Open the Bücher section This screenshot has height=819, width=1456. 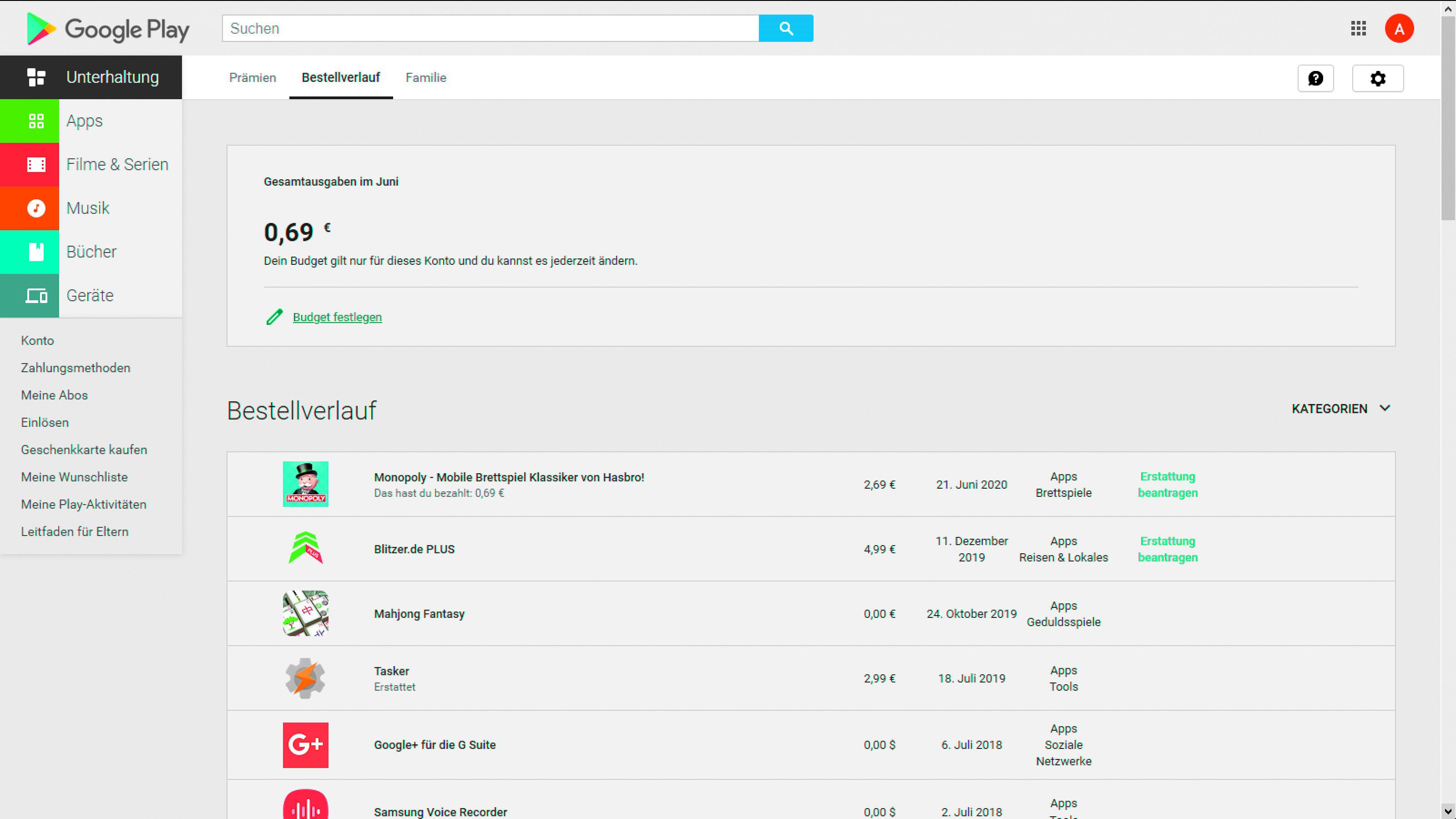coord(91,252)
